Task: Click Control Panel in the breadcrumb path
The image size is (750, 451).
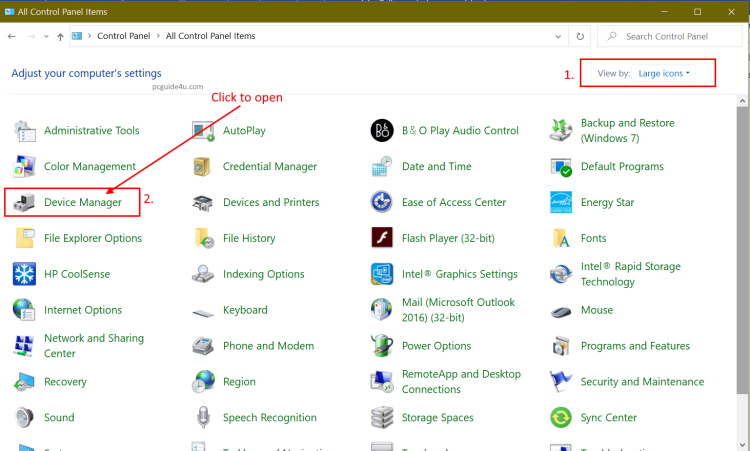Action: 123,36
